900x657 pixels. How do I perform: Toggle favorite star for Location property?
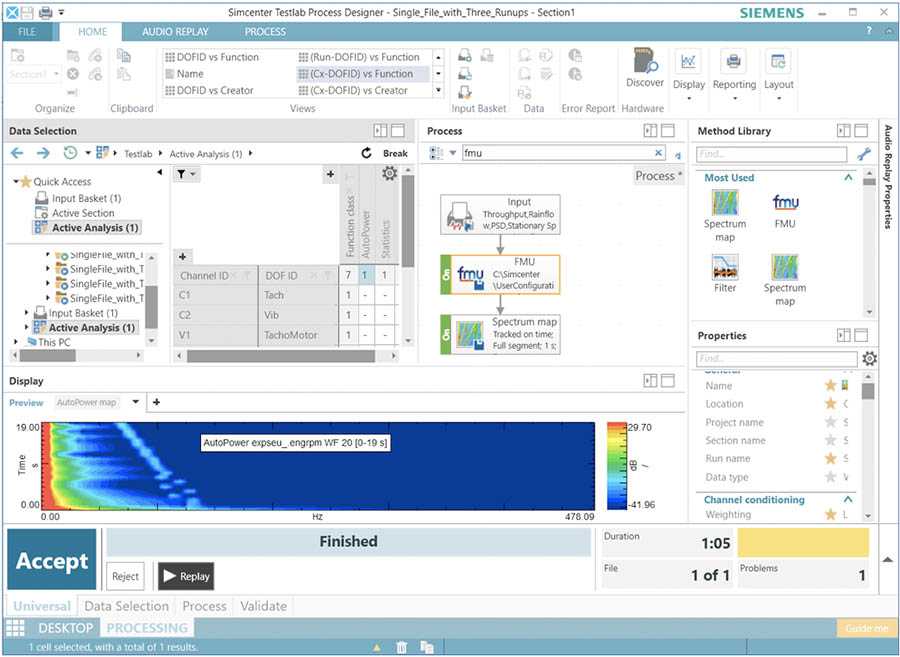point(830,403)
